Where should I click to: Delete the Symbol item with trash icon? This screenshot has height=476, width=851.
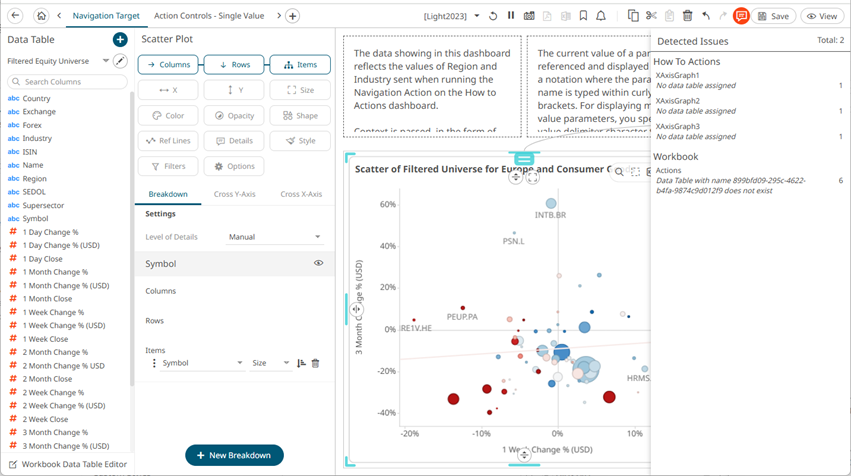315,363
